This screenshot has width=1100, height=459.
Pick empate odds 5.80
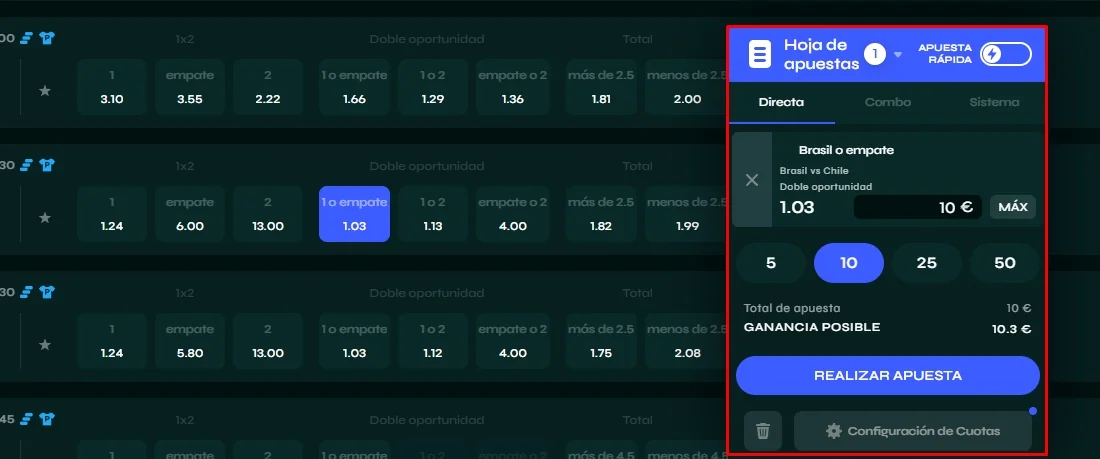(189, 341)
